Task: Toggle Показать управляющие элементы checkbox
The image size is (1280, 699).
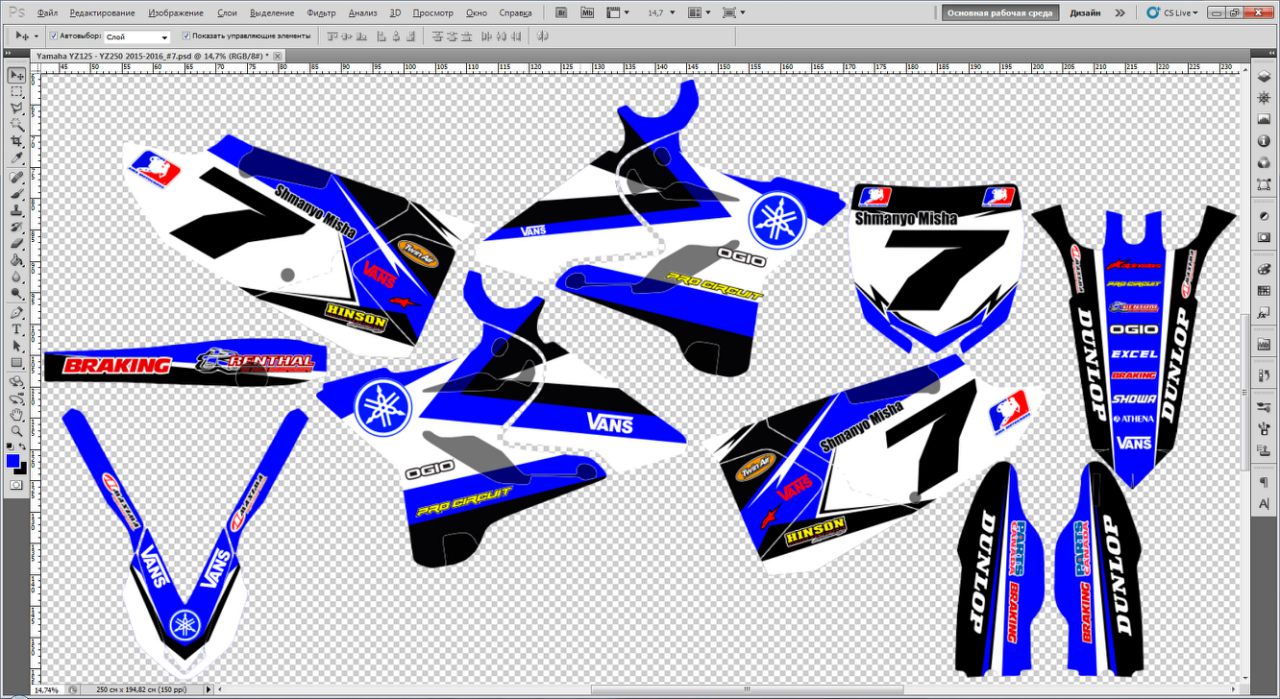Action: (186, 35)
